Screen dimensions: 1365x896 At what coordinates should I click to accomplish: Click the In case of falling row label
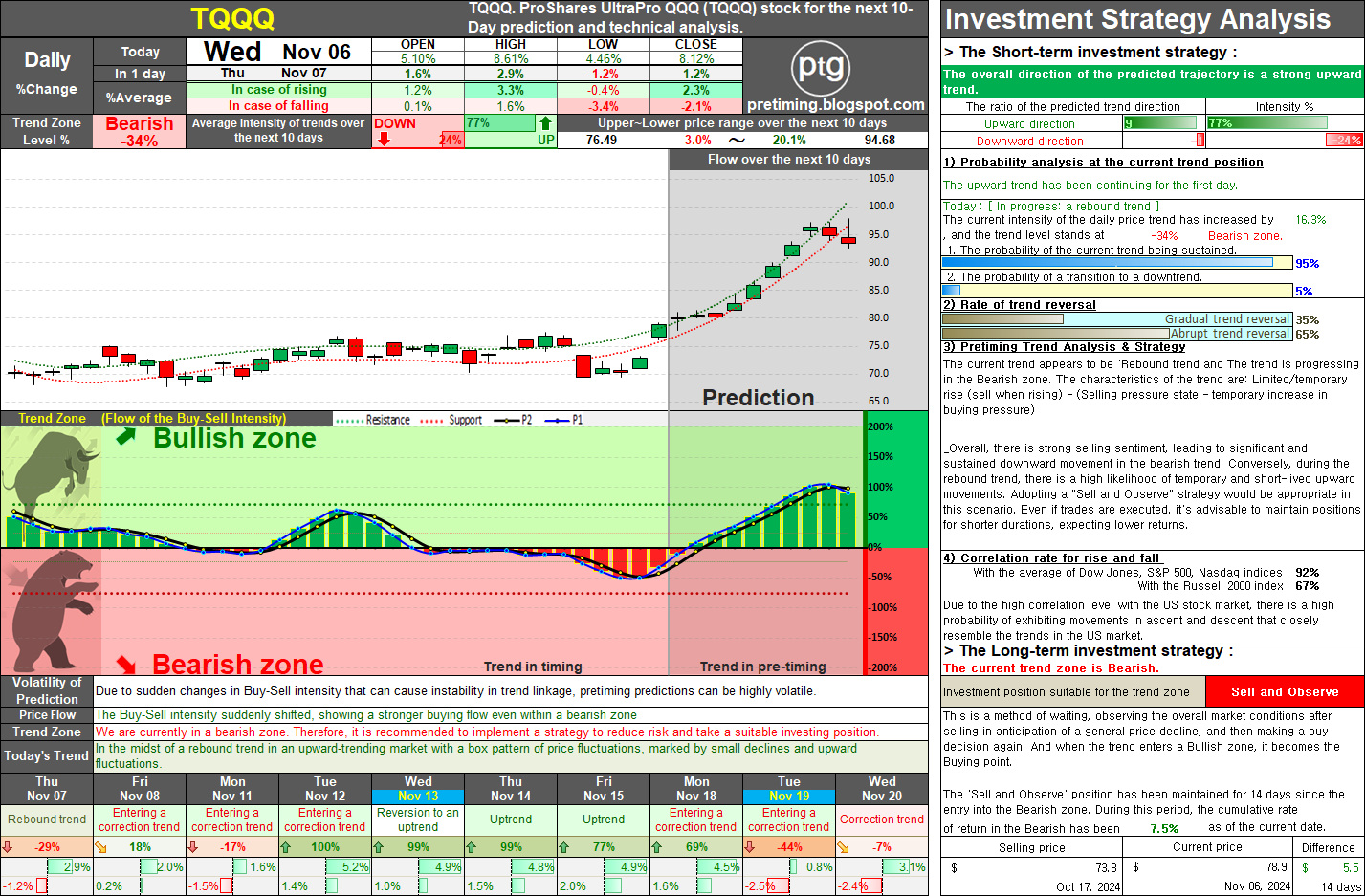click(x=278, y=106)
